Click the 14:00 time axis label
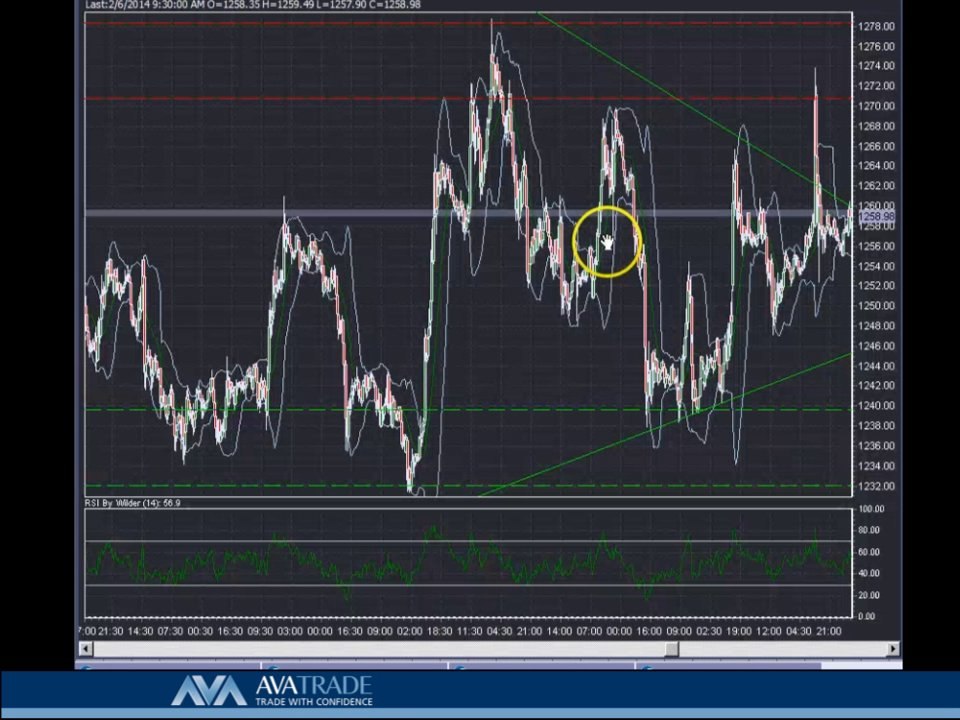The width and height of the screenshot is (960, 720). click(x=559, y=631)
